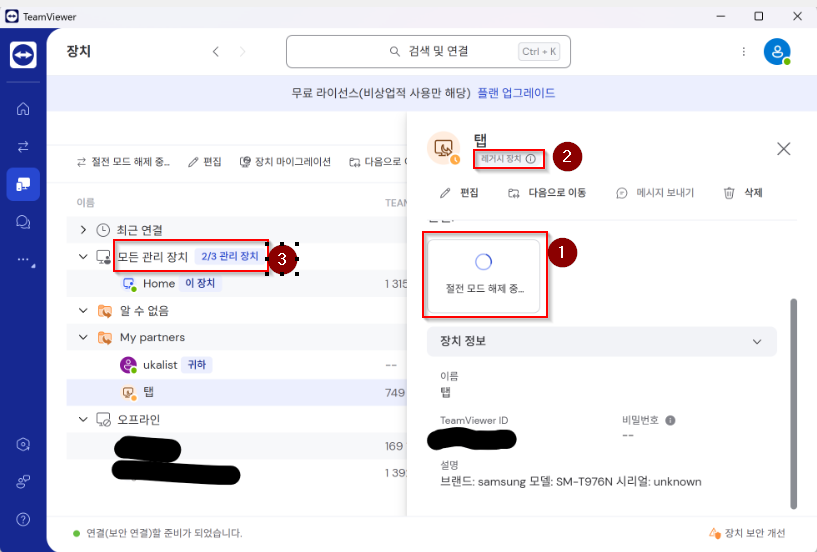This screenshot has height=552, width=817.
Task: Click the 이름 column header
Action: pyautogui.click(x=85, y=203)
